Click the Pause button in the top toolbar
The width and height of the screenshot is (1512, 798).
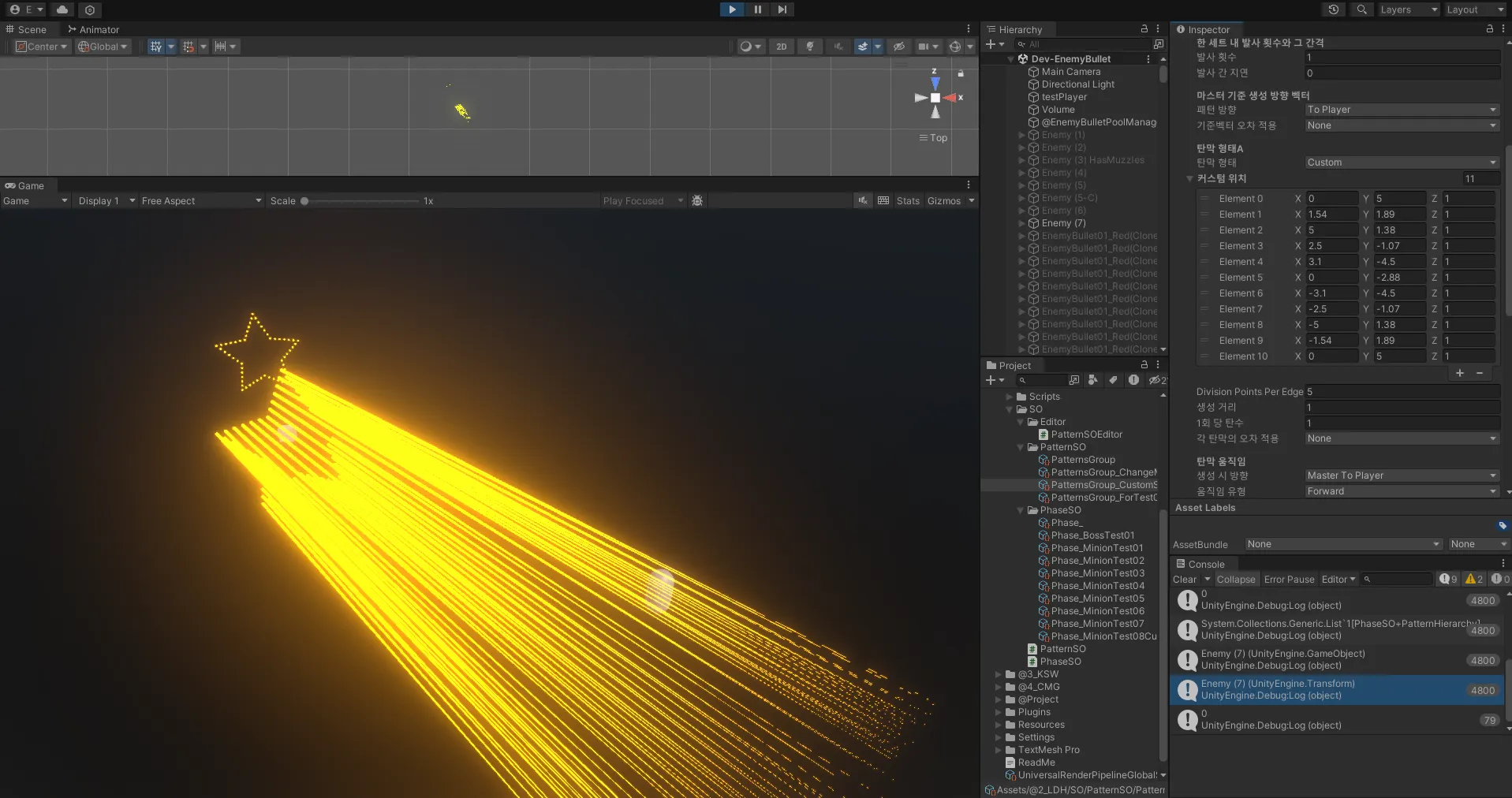pyautogui.click(x=757, y=9)
